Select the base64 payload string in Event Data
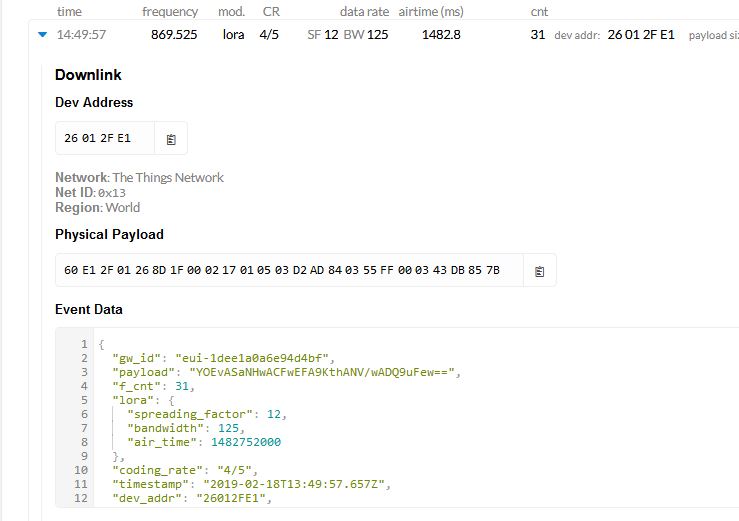The image size is (739, 521). pos(321,372)
